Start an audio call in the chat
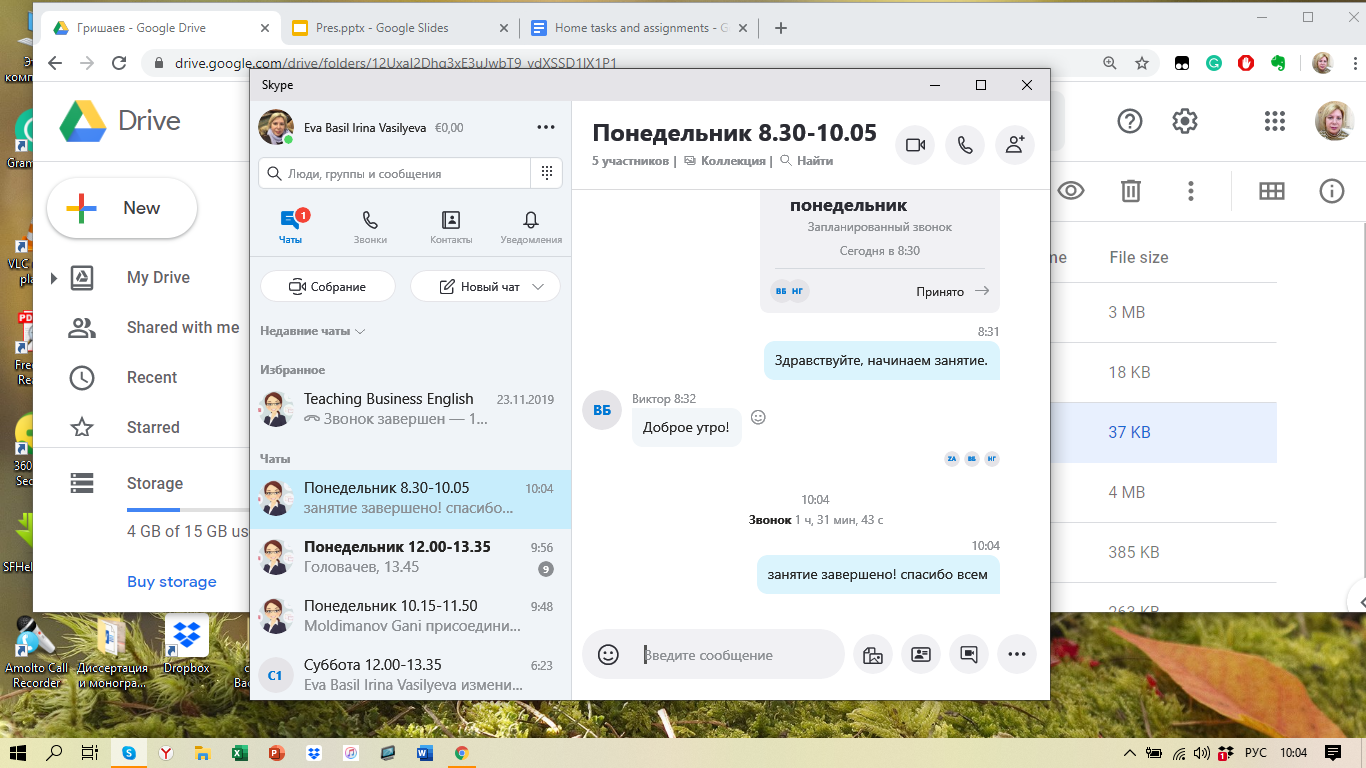The width and height of the screenshot is (1366, 768). pyautogui.click(x=964, y=145)
